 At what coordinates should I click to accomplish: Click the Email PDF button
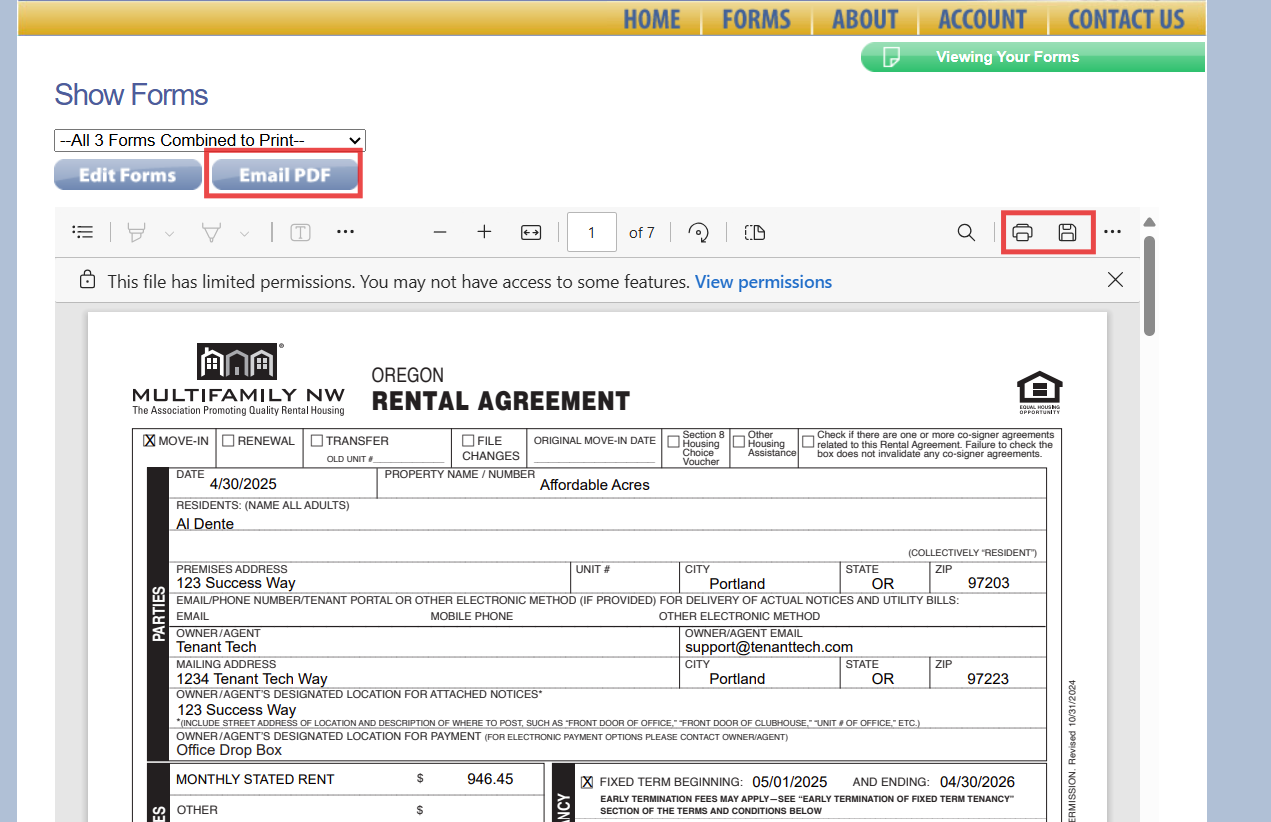pyautogui.click(x=285, y=175)
